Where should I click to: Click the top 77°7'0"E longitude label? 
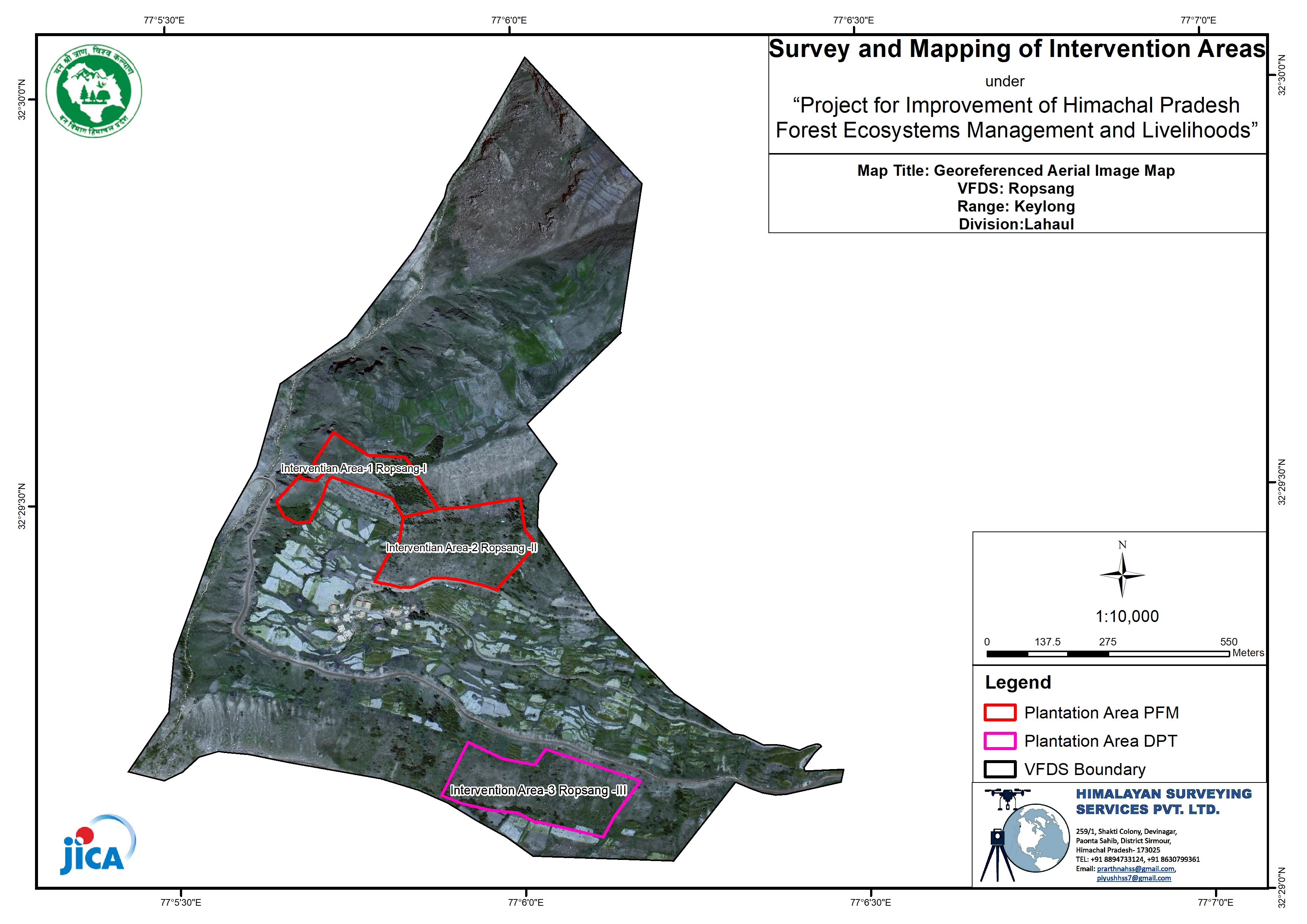click(x=1198, y=20)
